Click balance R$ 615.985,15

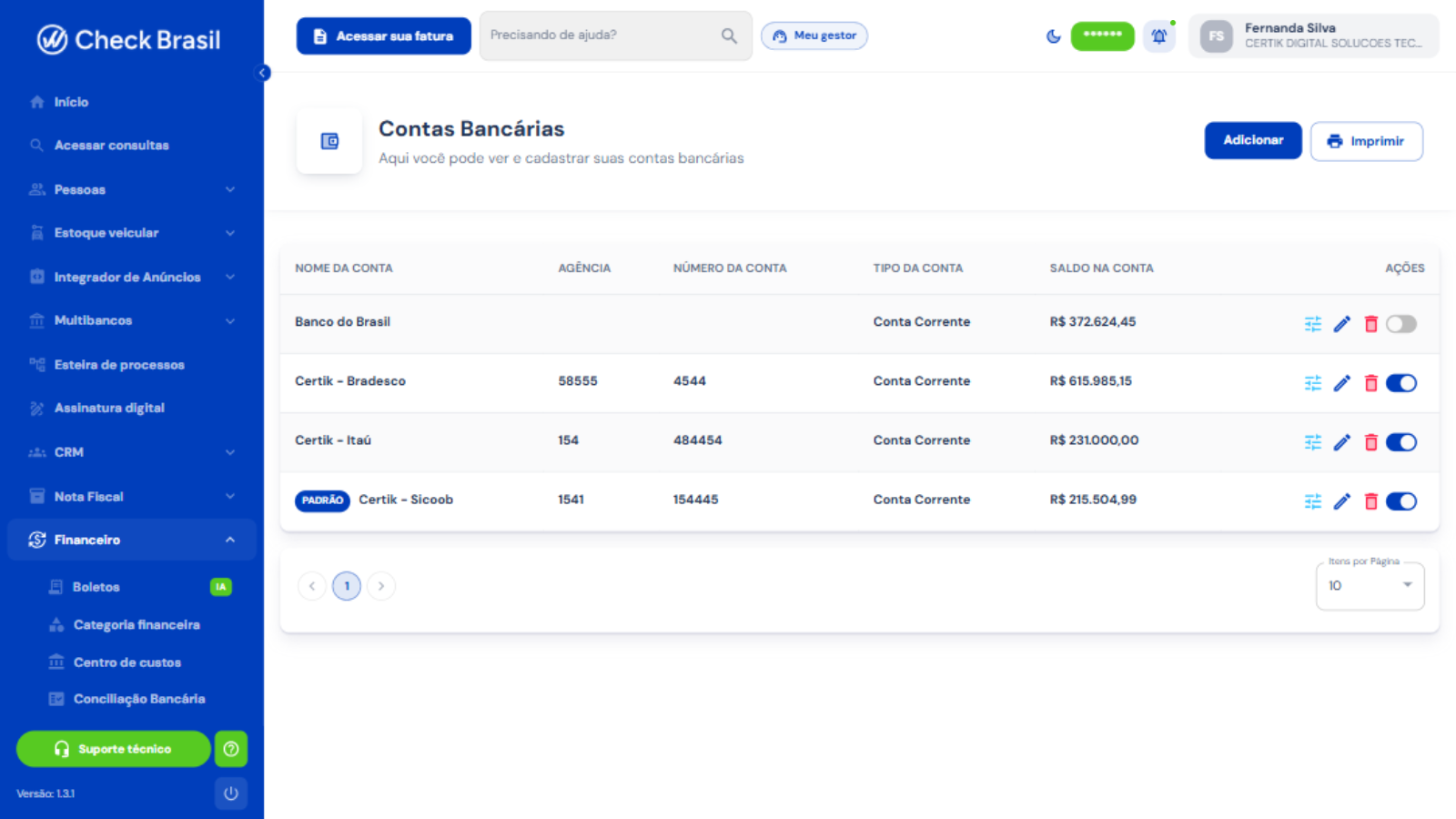tap(1090, 381)
